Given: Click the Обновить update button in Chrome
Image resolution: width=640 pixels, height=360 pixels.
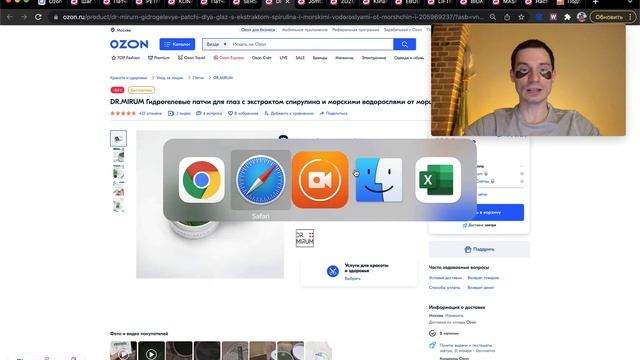Looking at the screenshot, I should (609, 17).
